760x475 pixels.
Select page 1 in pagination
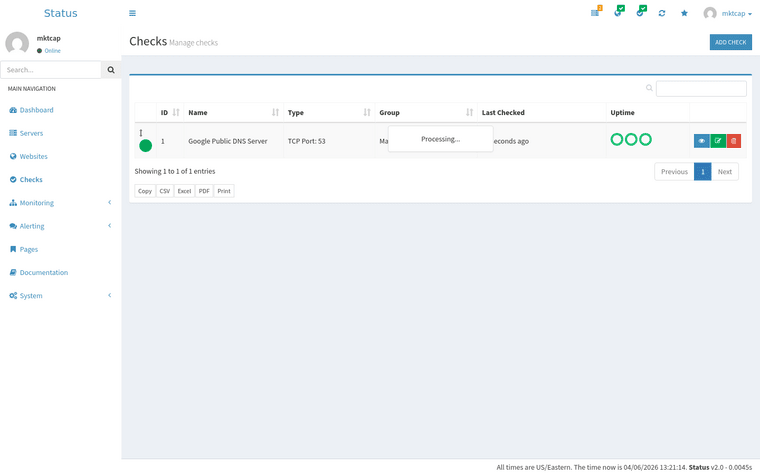tap(702, 172)
